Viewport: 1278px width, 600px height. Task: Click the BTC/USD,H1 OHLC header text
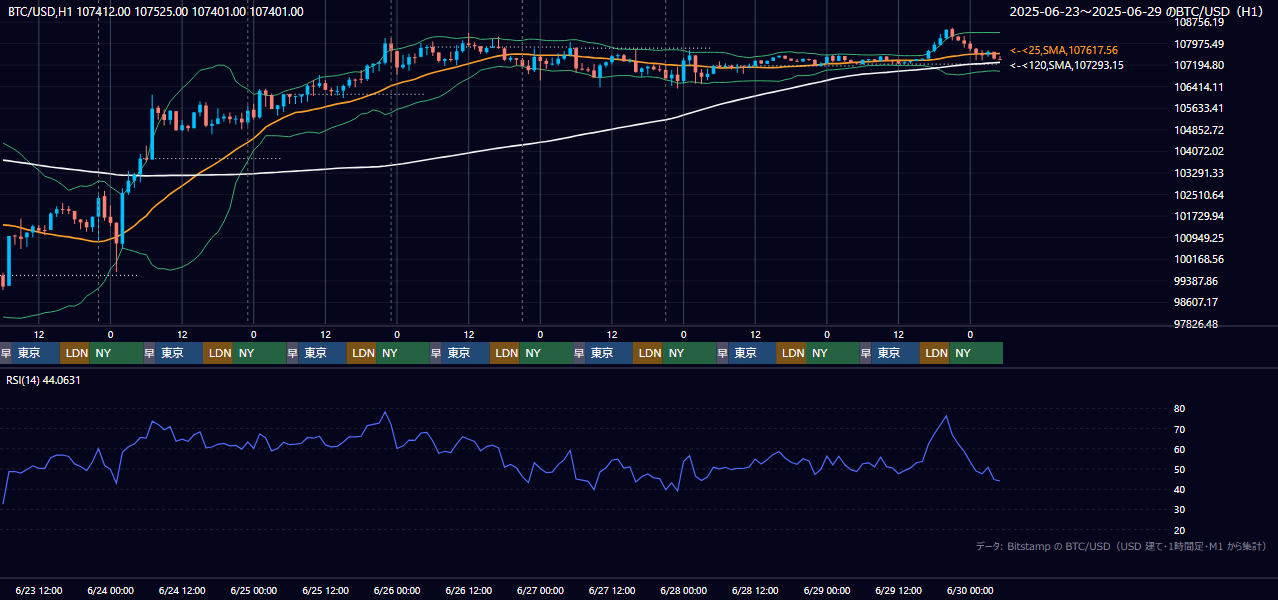156,12
